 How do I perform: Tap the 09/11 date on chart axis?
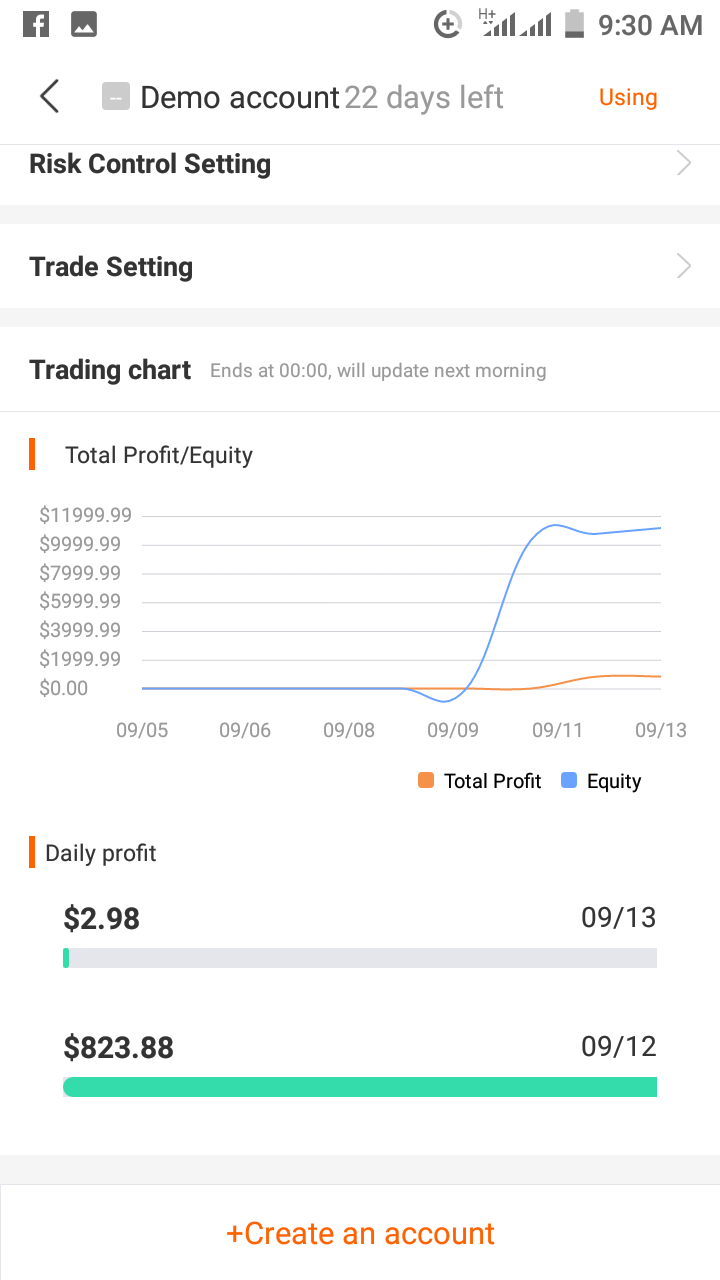click(557, 730)
